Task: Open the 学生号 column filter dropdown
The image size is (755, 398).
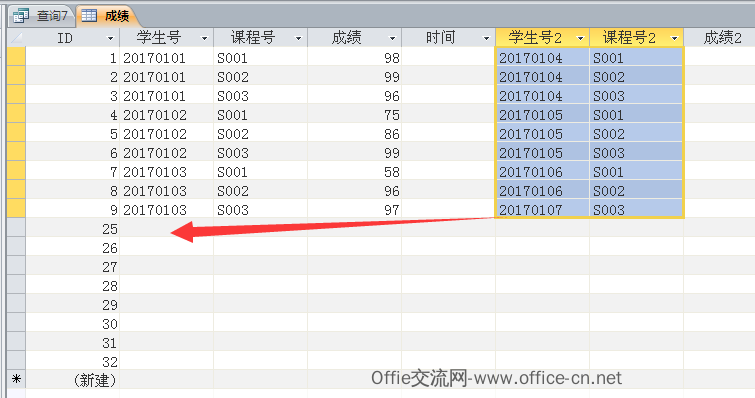Action: pyautogui.click(x=204, y=38)
